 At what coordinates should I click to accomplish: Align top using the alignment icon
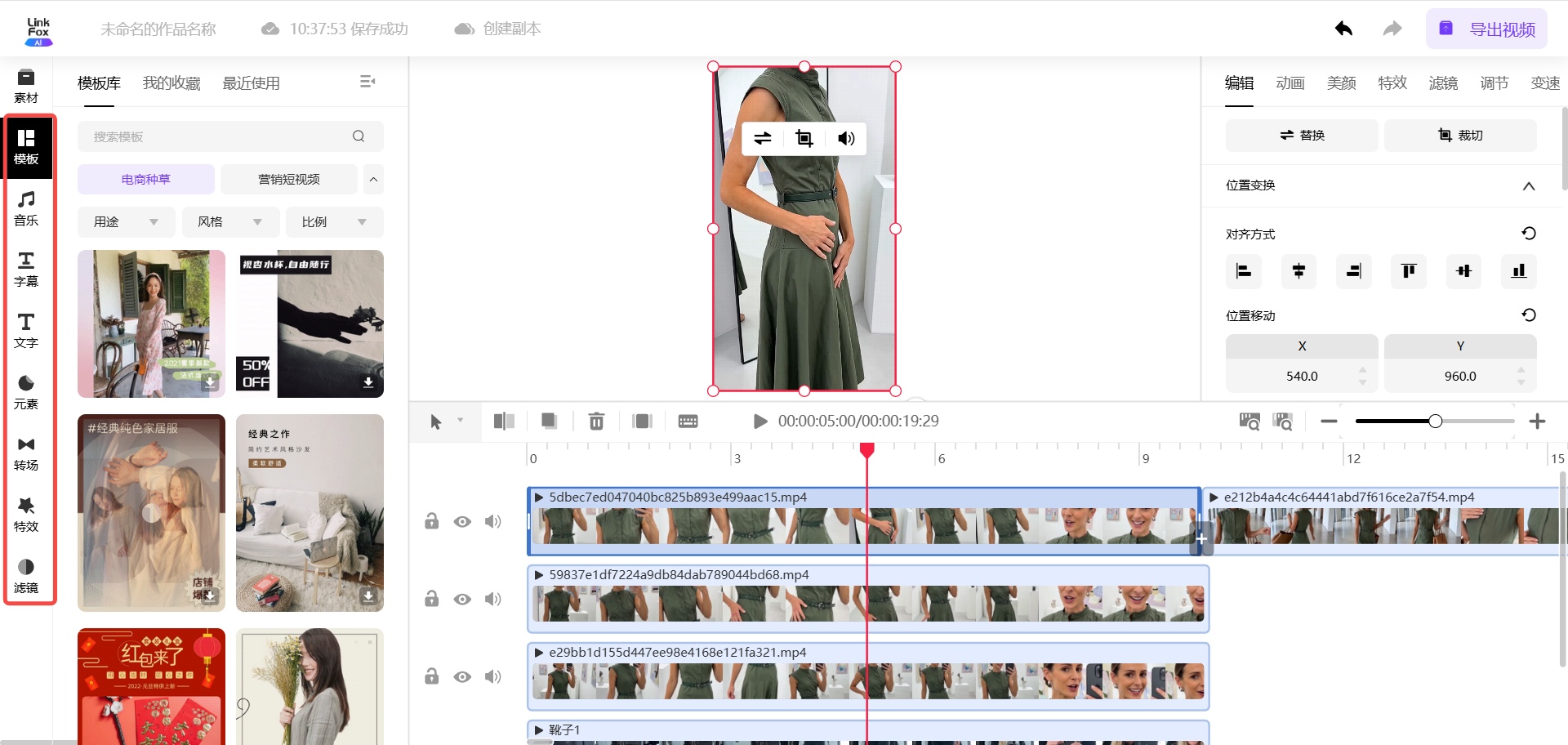pos(1409,271)
